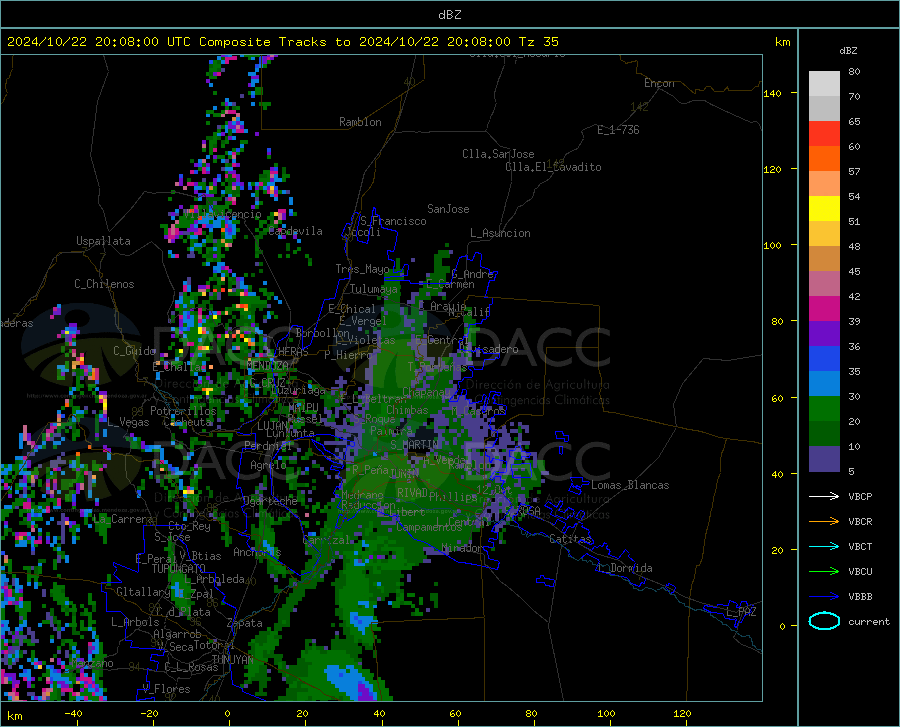Click the white VBCP arrow in legend
Screen dimensions: 900x727
pos(824,496)
